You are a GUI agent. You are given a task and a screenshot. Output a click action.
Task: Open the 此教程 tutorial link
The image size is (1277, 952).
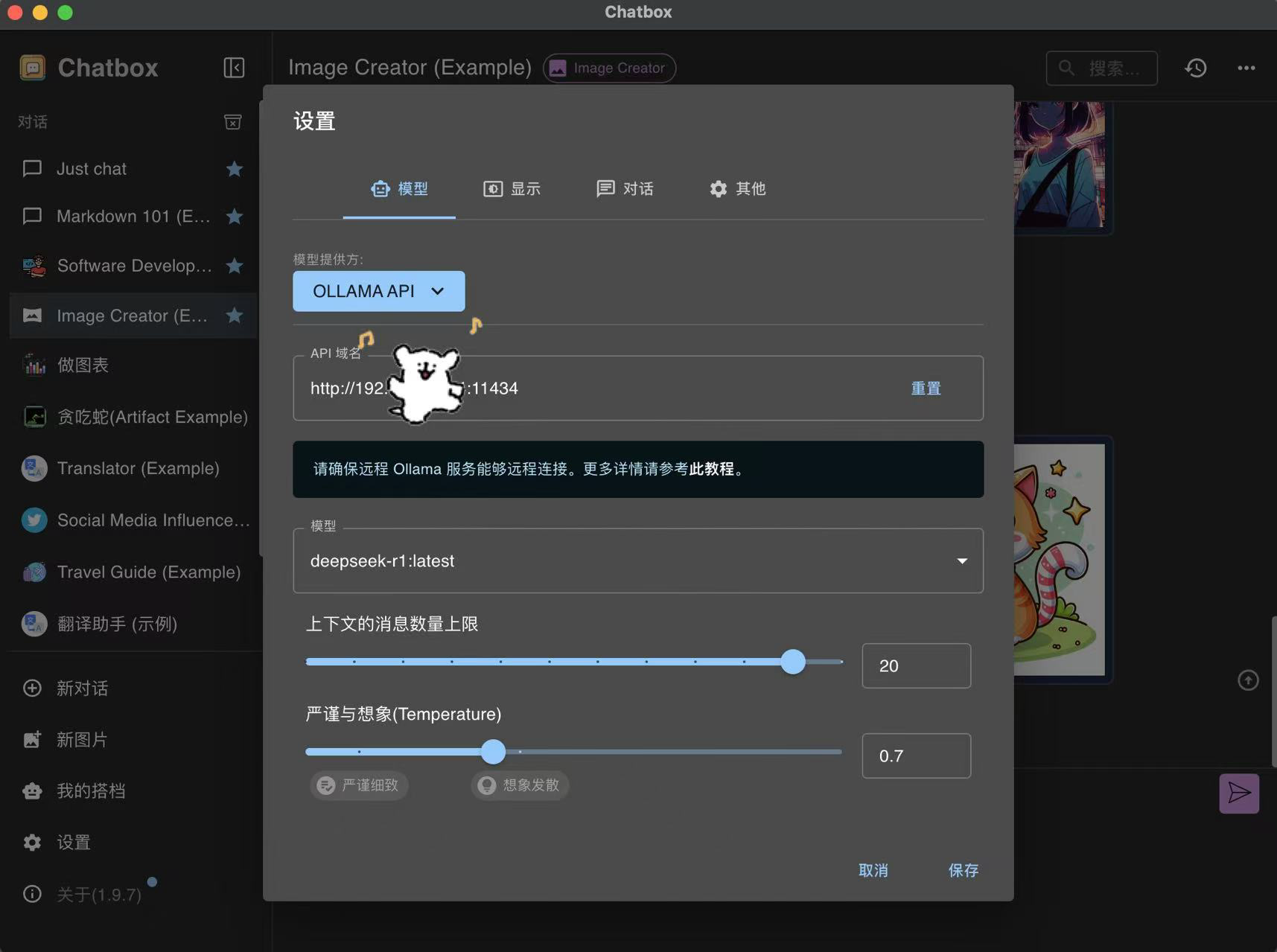tap(711, 469)
